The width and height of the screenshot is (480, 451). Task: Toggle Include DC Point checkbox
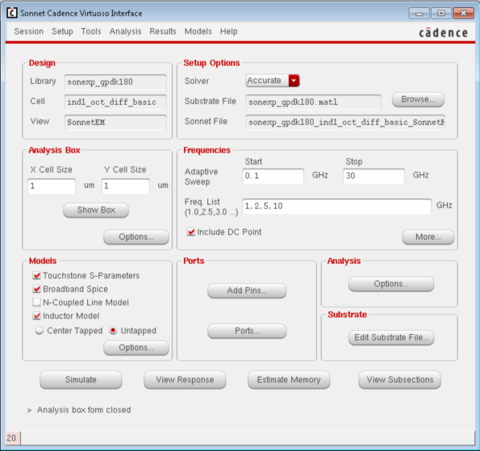(x=191, y=232)
